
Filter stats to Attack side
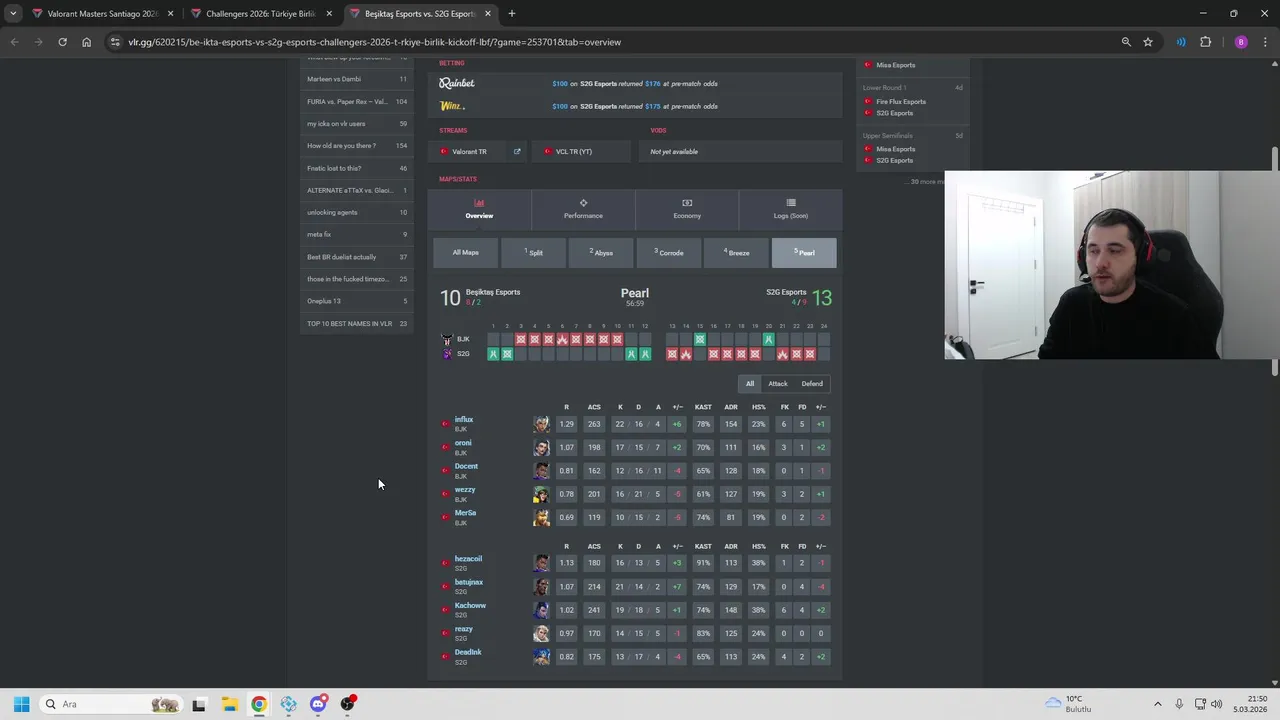(x=778, y=384)
